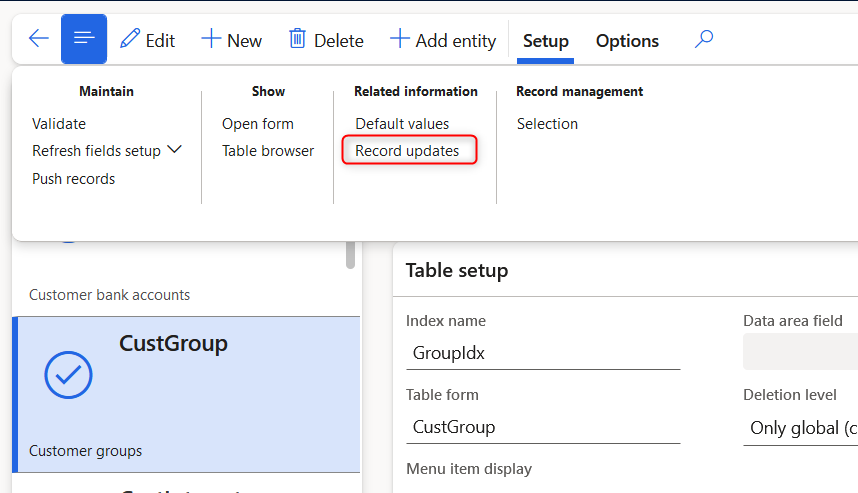Viewport: 858px width, 493px height.
Task: Click the Table form field
Action: [x=542, y=427]
